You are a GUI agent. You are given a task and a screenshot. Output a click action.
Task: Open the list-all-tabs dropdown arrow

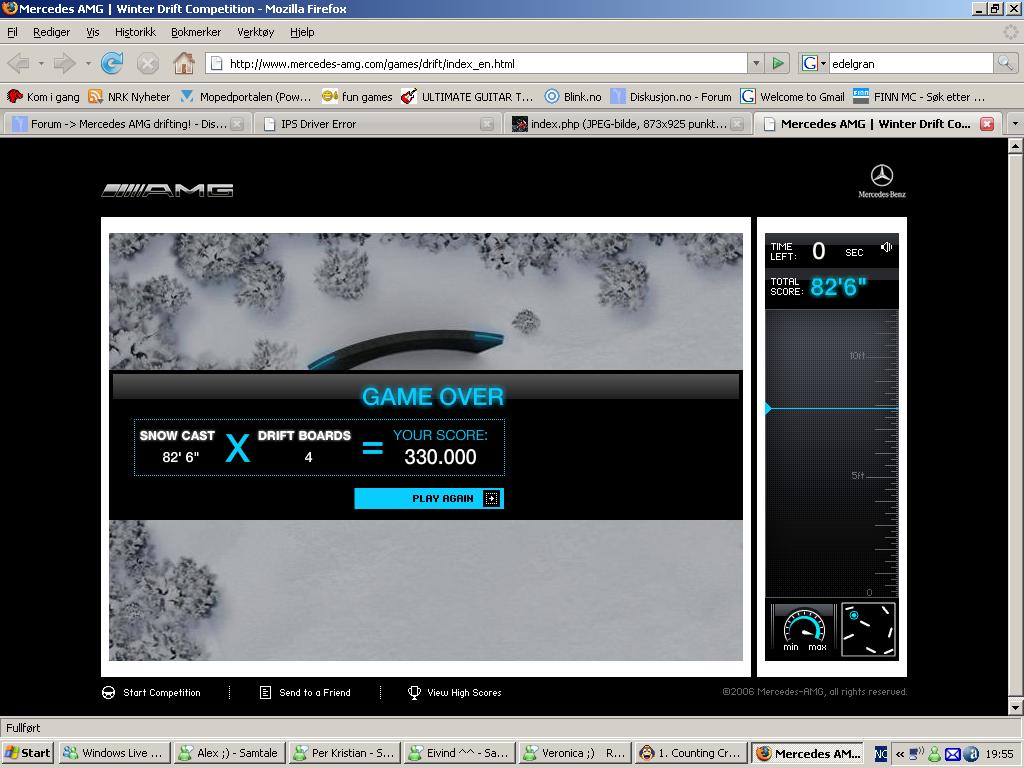pyautogui.click(x=1015, y=123)
